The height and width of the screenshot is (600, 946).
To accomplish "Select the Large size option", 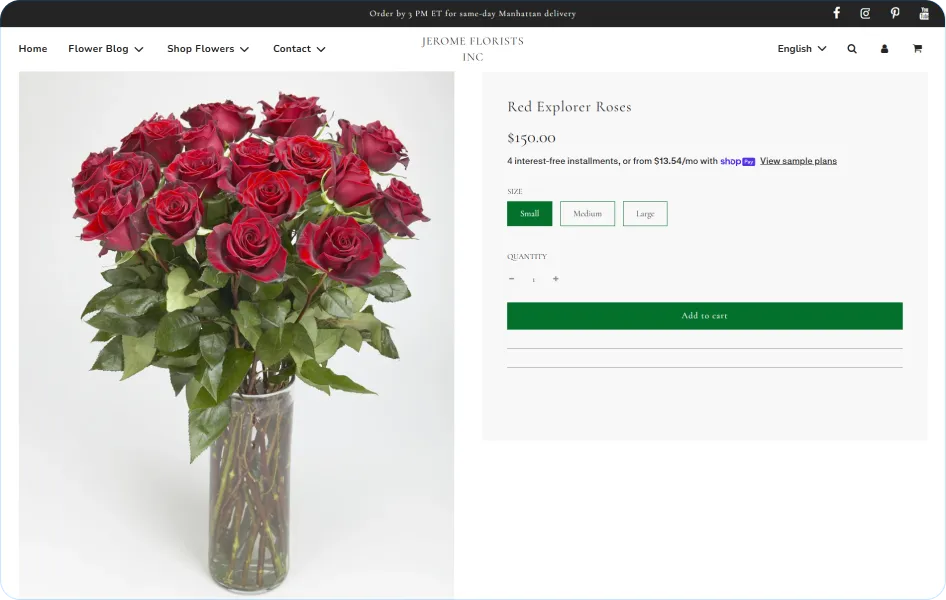I will 645,213.
